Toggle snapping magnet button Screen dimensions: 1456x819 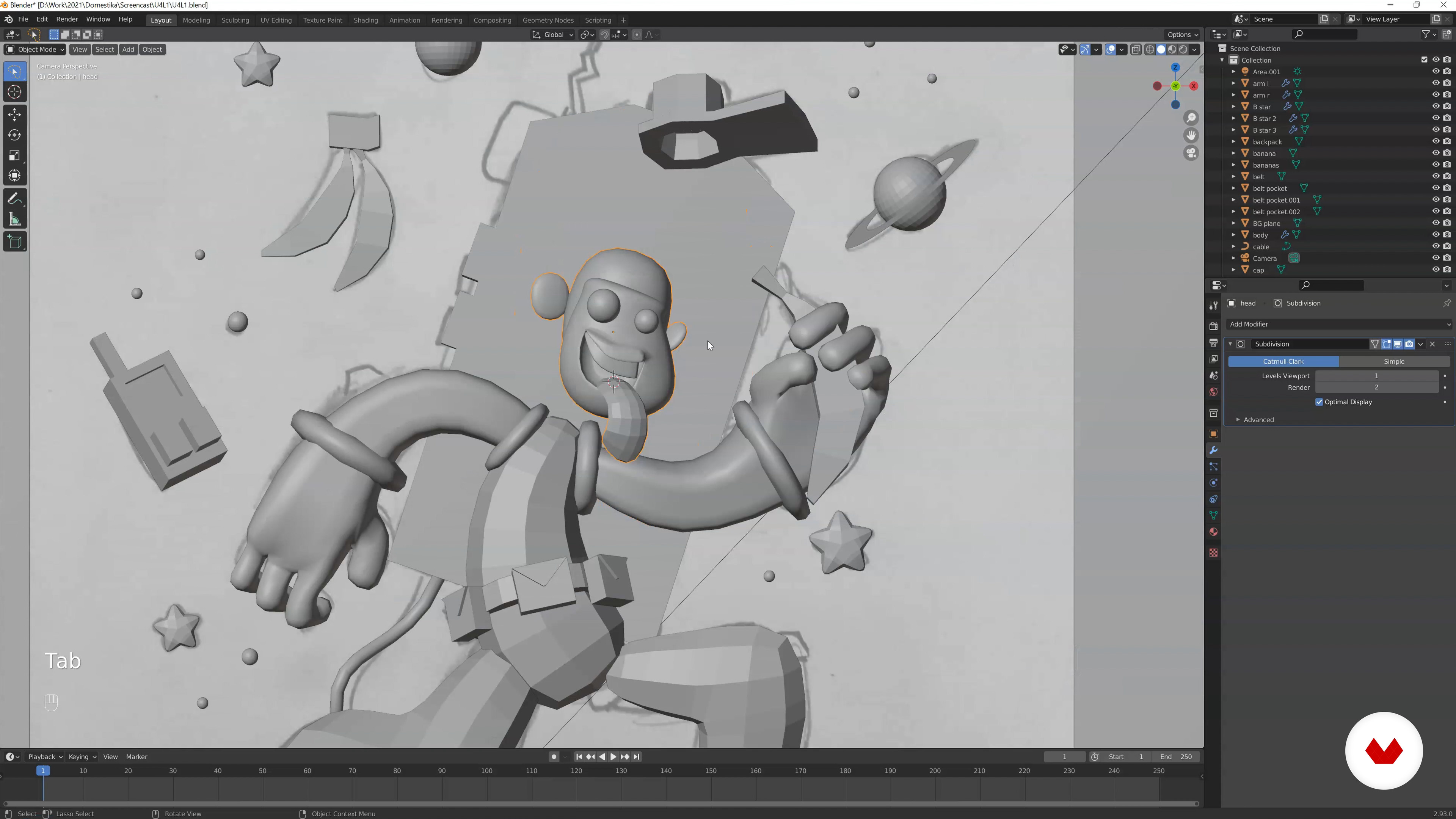pos(604,35)
